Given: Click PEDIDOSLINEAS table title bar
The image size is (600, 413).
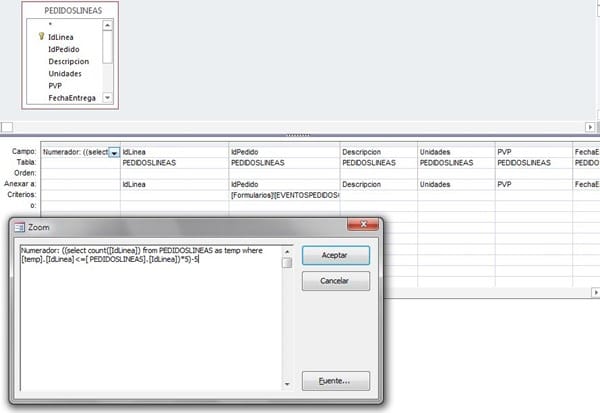Looking at the screenshot, I should [70, 10].
